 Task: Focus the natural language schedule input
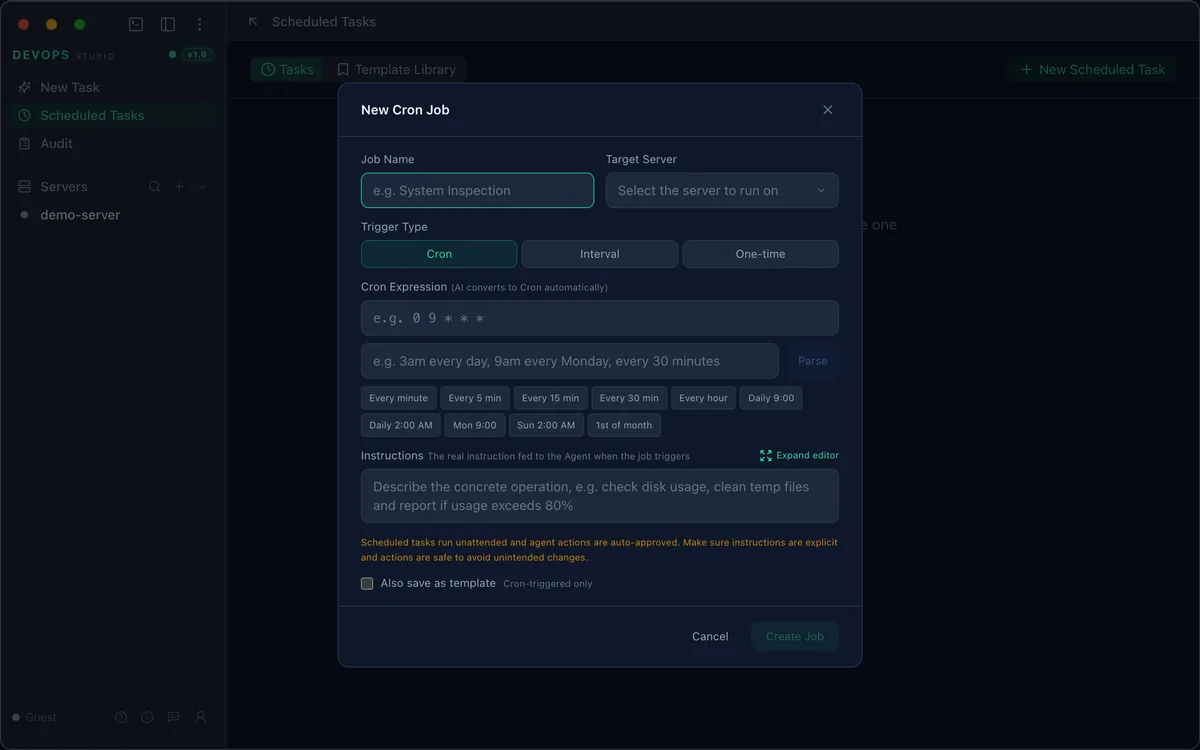coord(570,361)
